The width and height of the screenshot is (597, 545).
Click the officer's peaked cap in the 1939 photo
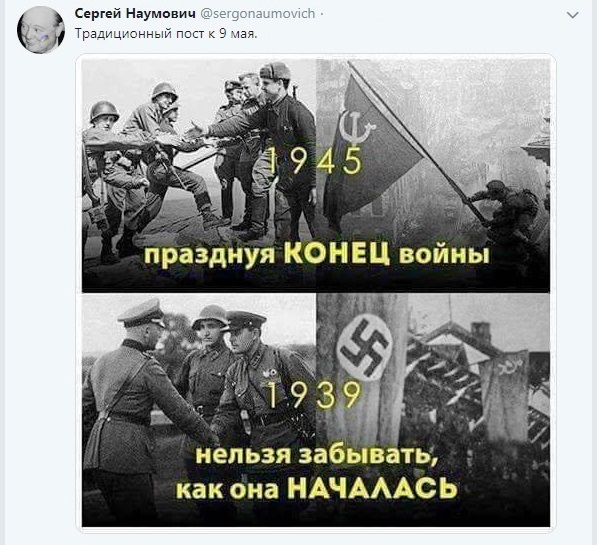pyautogui.click(x=142, y=313)
